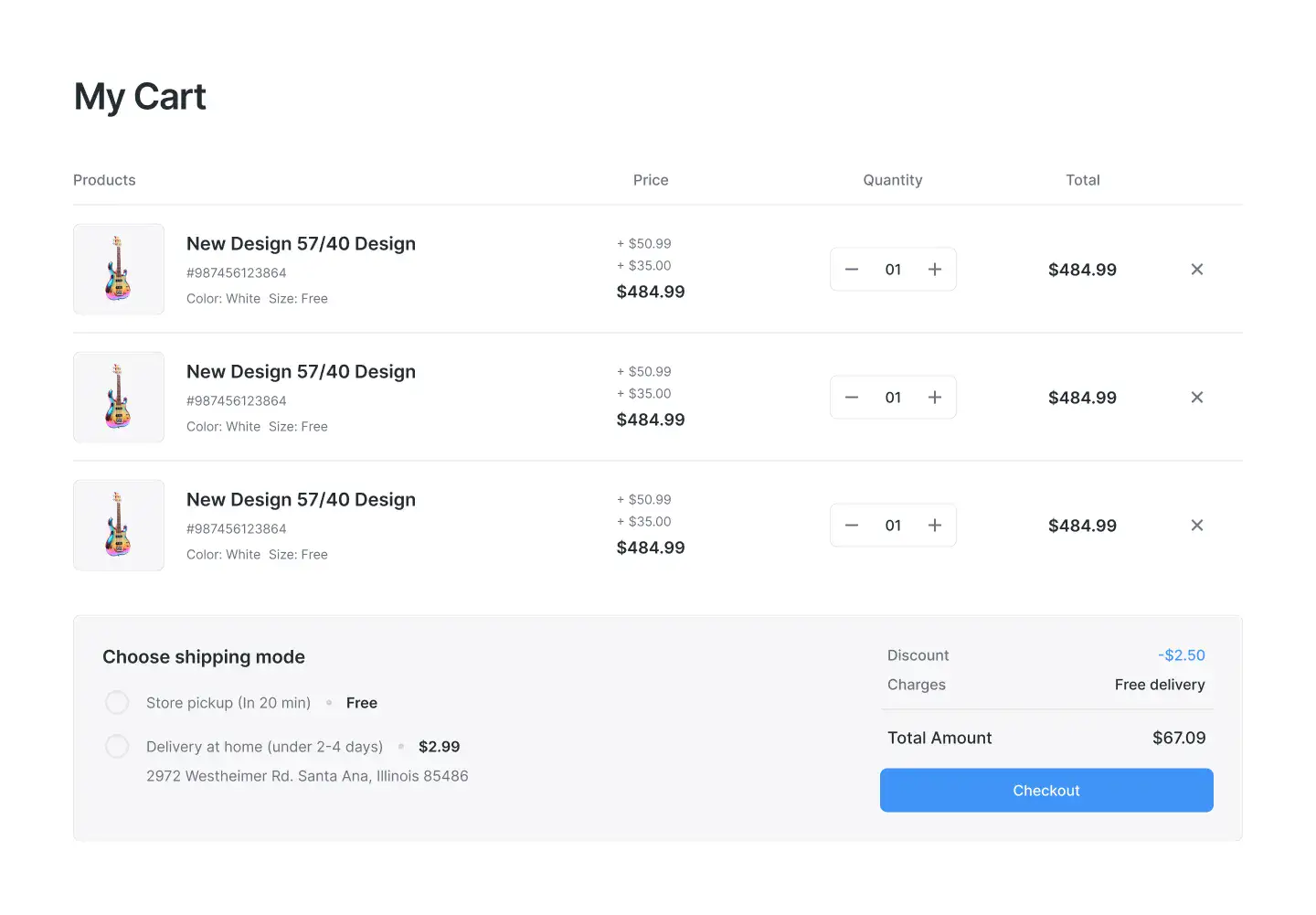Open the first product's guitar thumbnail
Screen dimensions: 1316x915
(119, 270)
